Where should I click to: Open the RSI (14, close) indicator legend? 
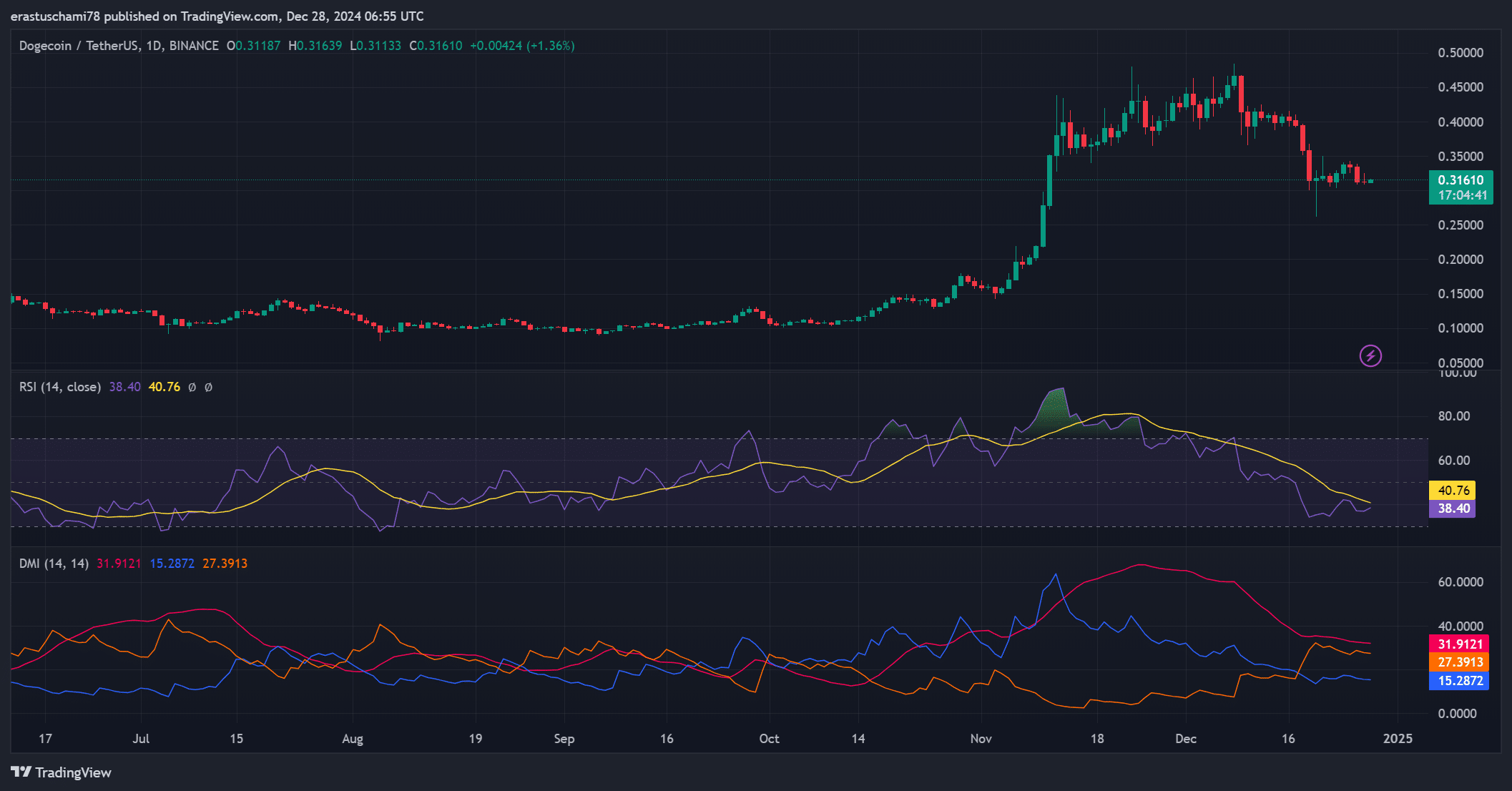click(60, 387)
